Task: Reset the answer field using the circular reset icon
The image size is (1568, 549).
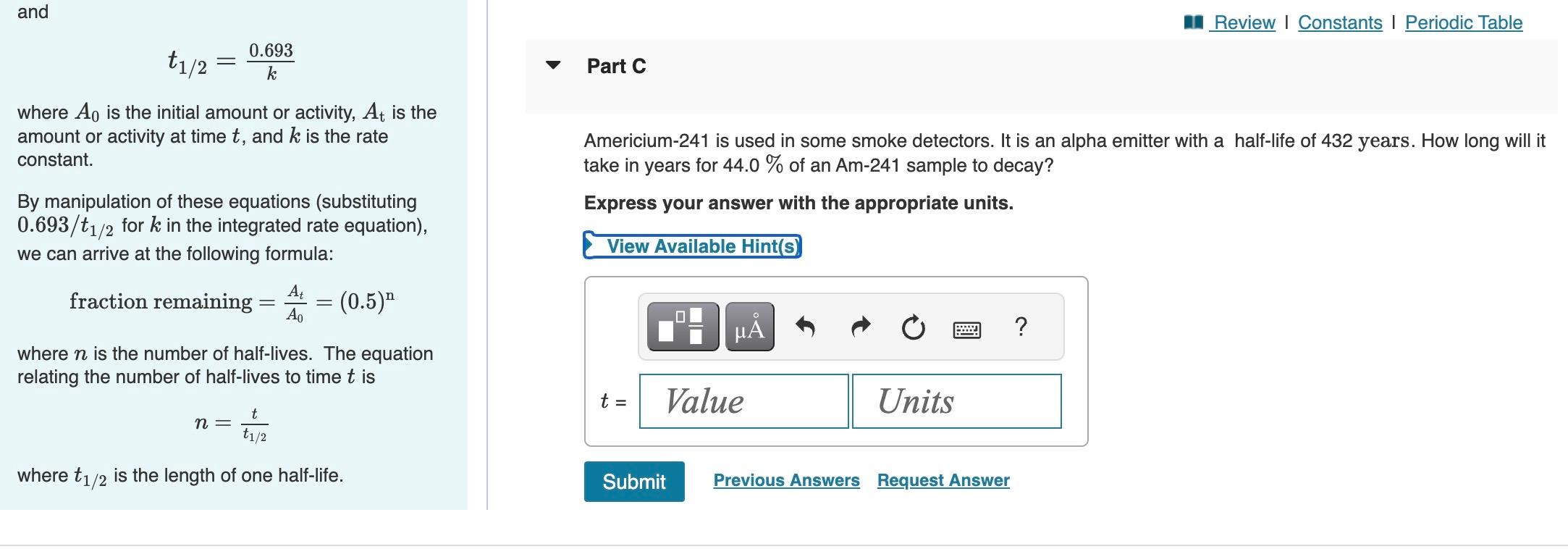Action: coord(913,327)
